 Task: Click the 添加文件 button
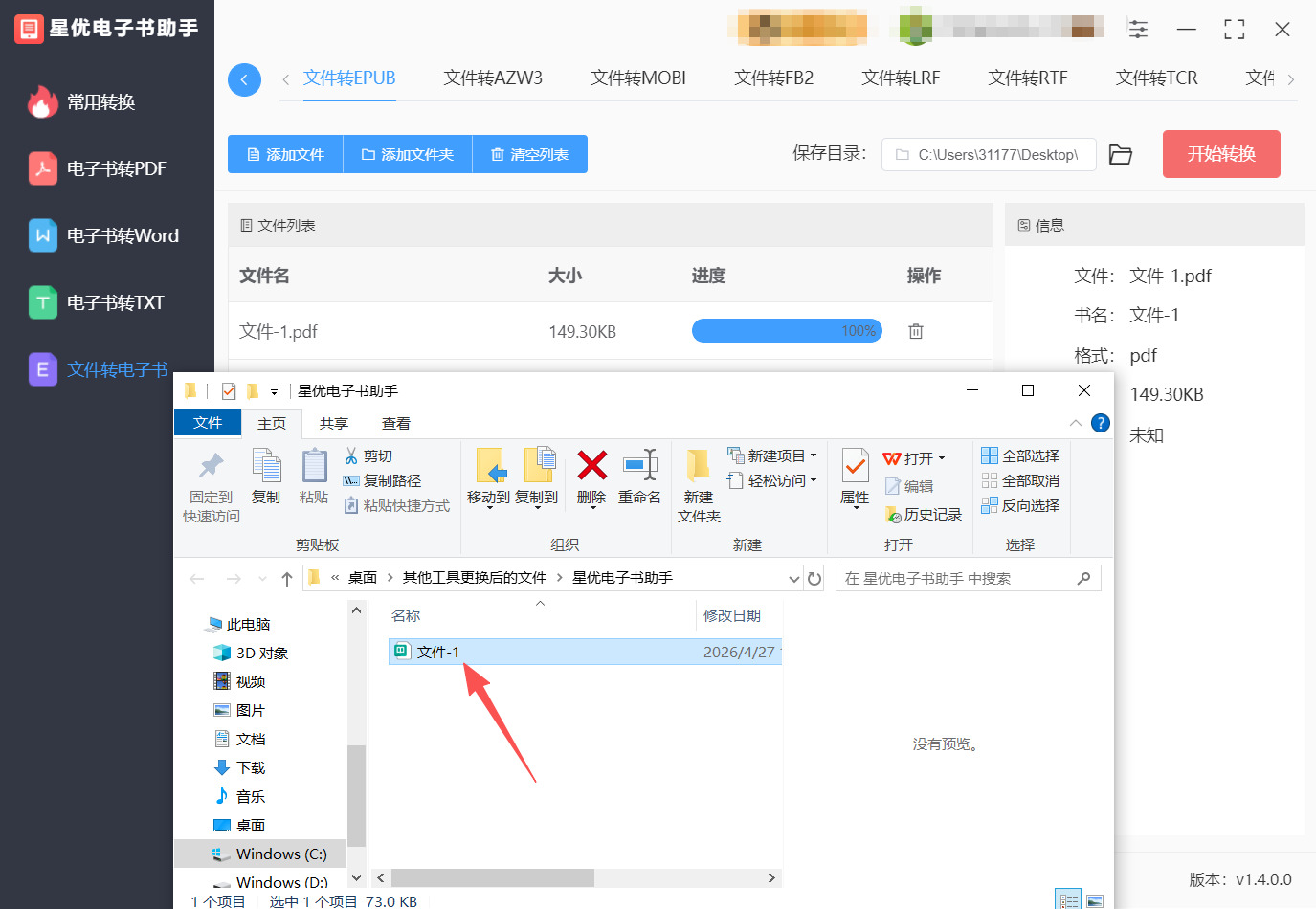pos(285,154)
